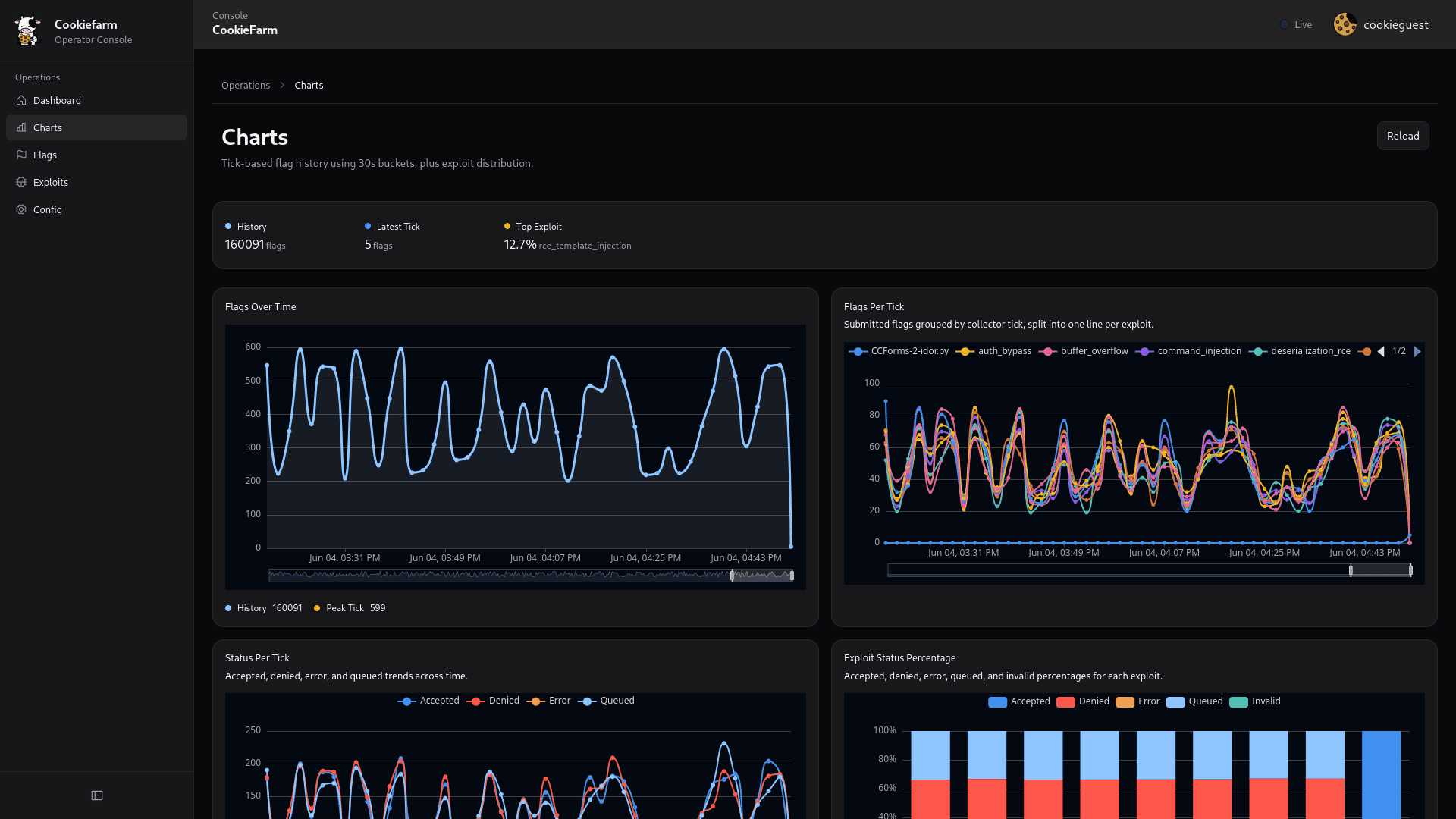Screen dimensions: 1456x819
Task: Collapse the sidebar with panel icon
Action: (97, 795)
